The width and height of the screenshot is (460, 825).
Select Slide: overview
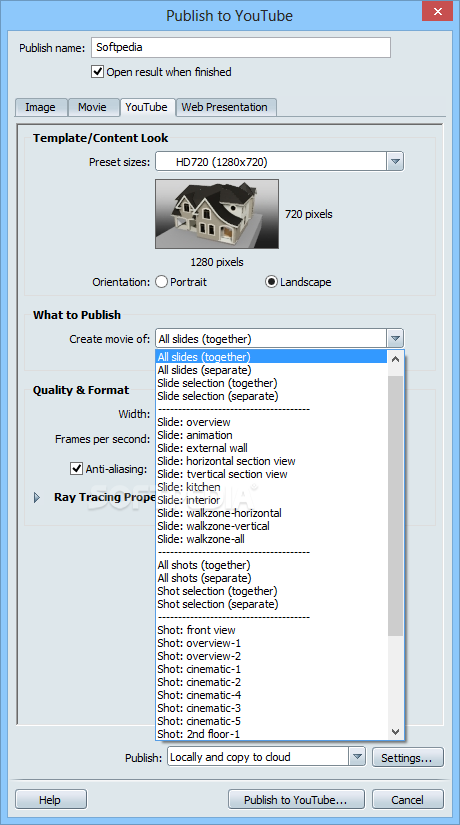(272, 422)
